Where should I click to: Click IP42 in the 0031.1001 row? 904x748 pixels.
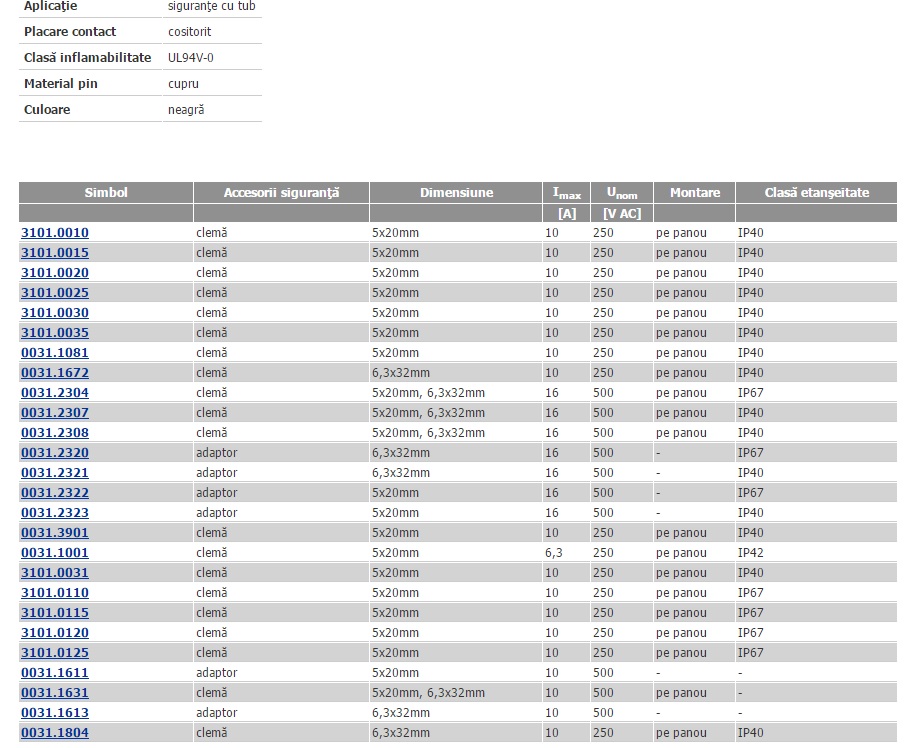751,552
